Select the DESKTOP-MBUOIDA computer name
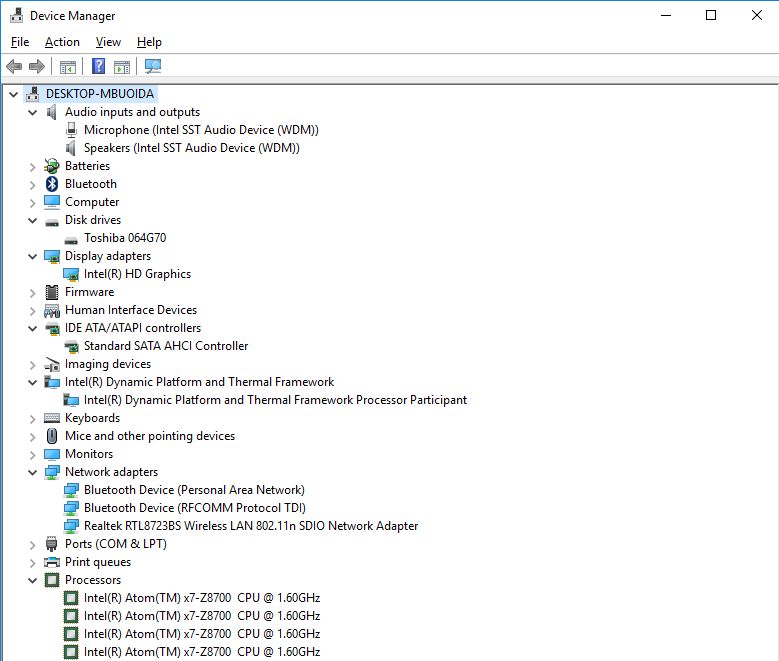 100,94
